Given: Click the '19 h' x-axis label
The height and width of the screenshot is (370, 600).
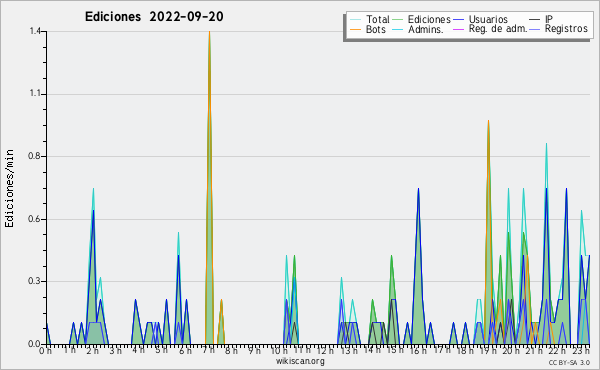Looking at the screenshot, I should point(488,350).
